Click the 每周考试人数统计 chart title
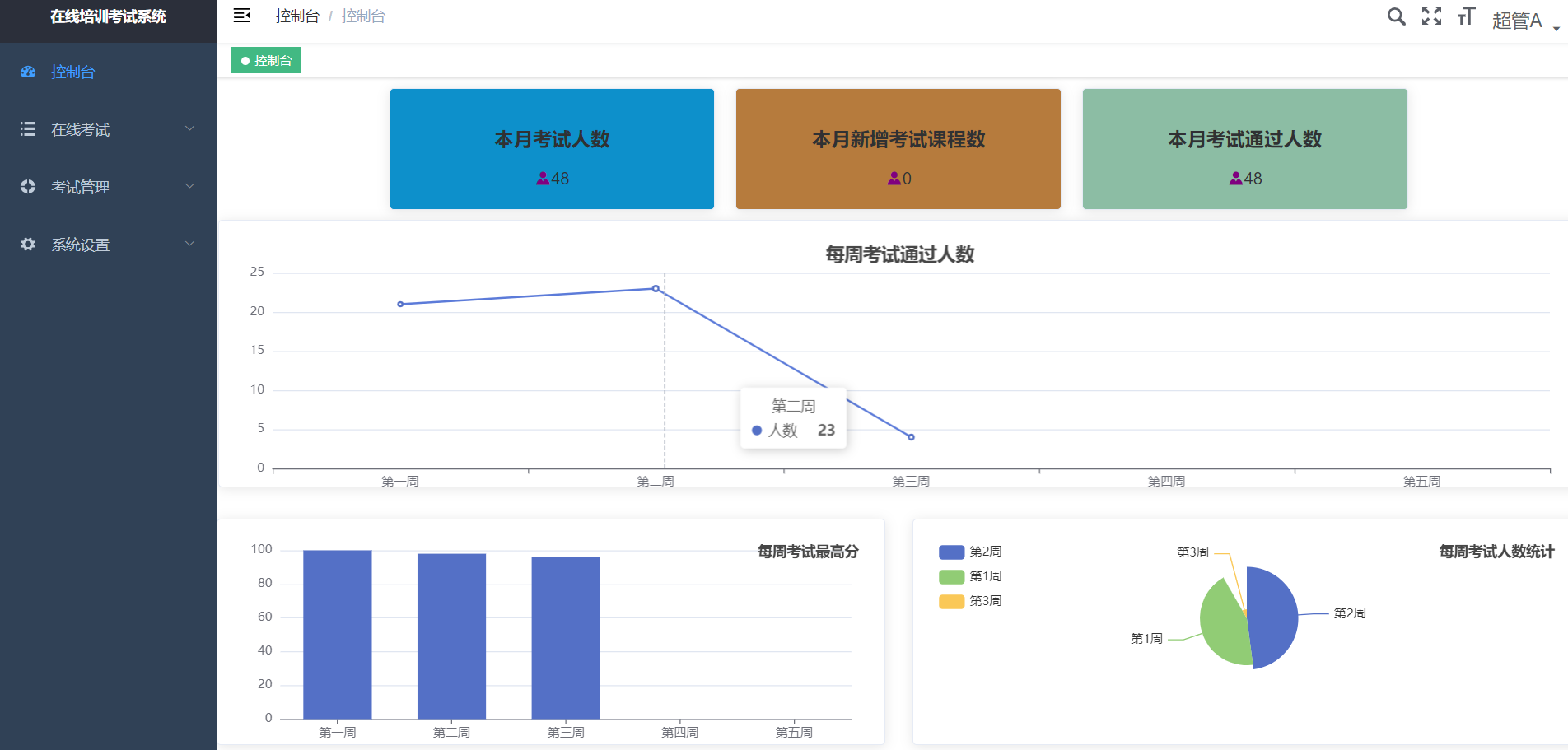The width and height of the screenshot is (1568, 750). point(1496,552)
